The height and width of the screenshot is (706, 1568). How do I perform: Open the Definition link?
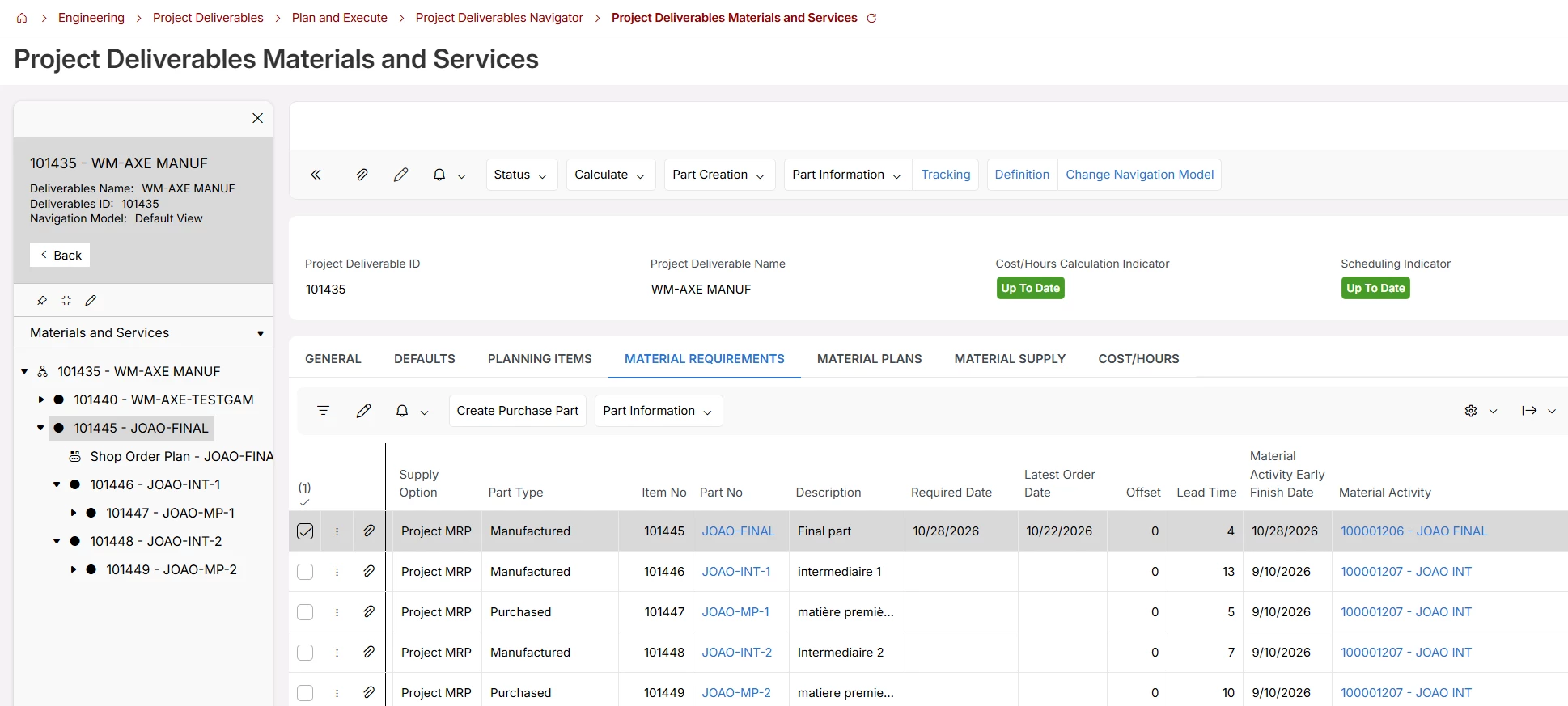coord(1022,175)
